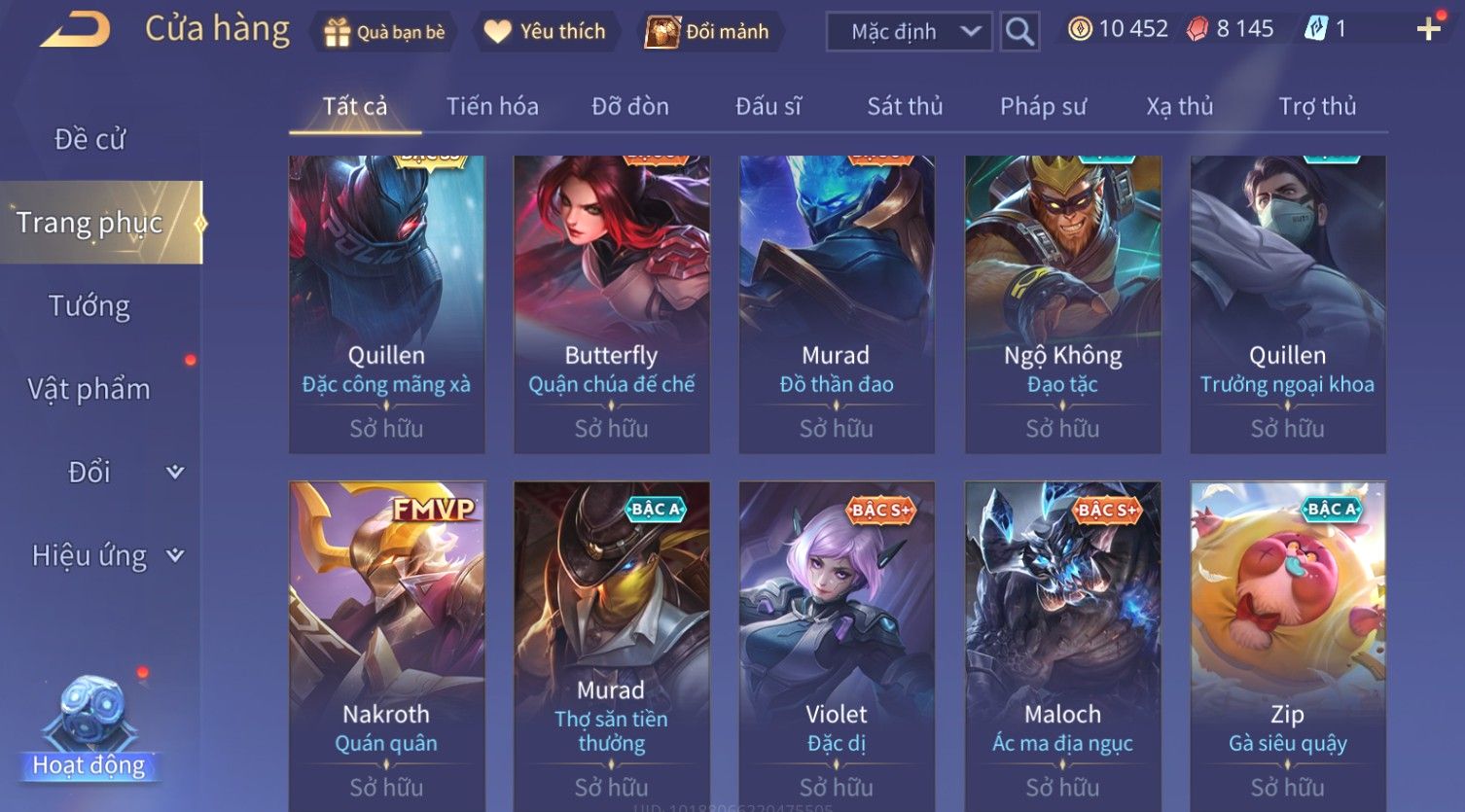Screen dimensions: 1465x812
Task: Go back using the golden arrow icon
Action: [75, 29]
